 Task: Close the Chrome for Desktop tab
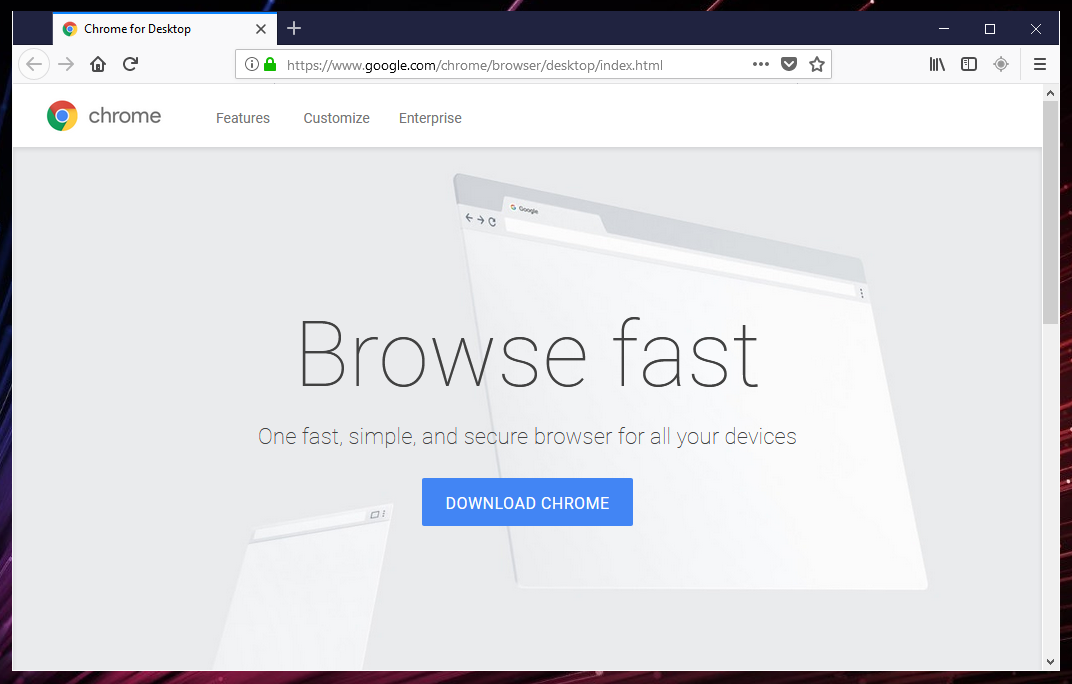click(x=260, y=29)
